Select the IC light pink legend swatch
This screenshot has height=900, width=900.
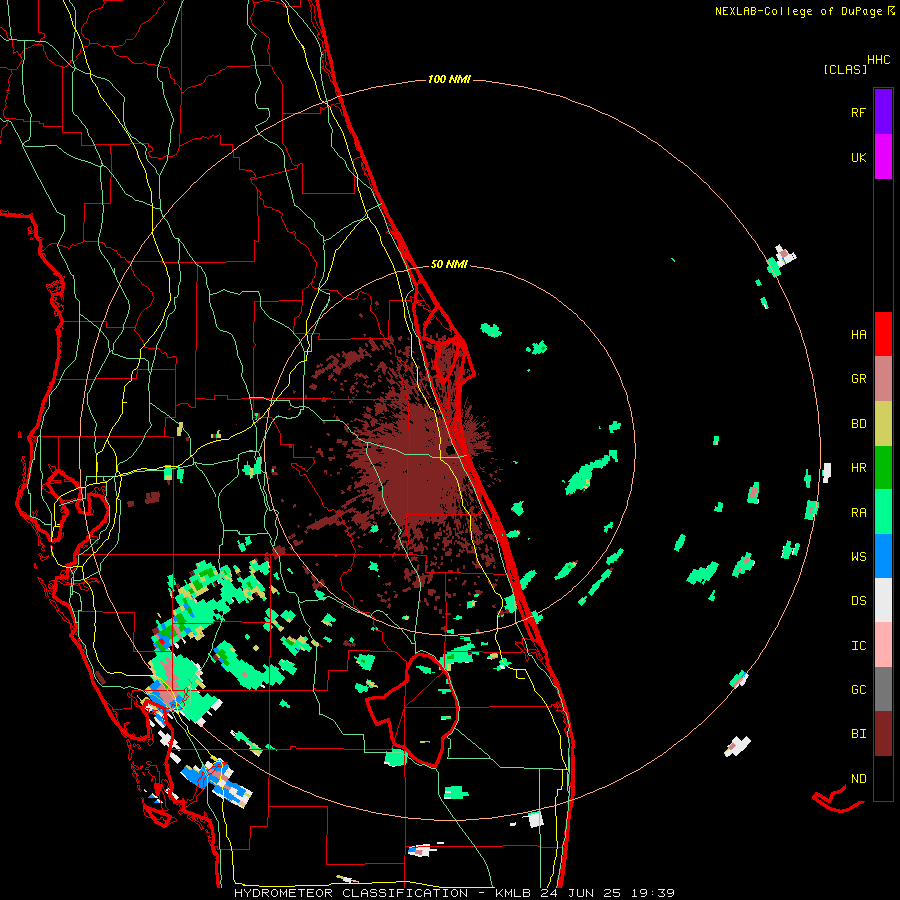pos(883,645)
